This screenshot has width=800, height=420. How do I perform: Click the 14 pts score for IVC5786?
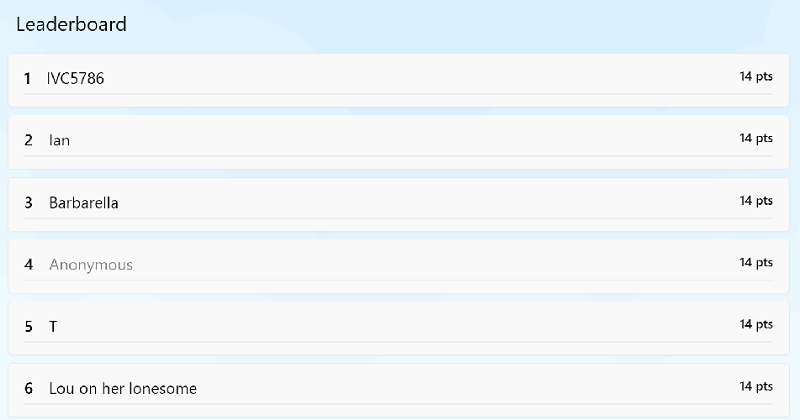[x=756, y=76]
